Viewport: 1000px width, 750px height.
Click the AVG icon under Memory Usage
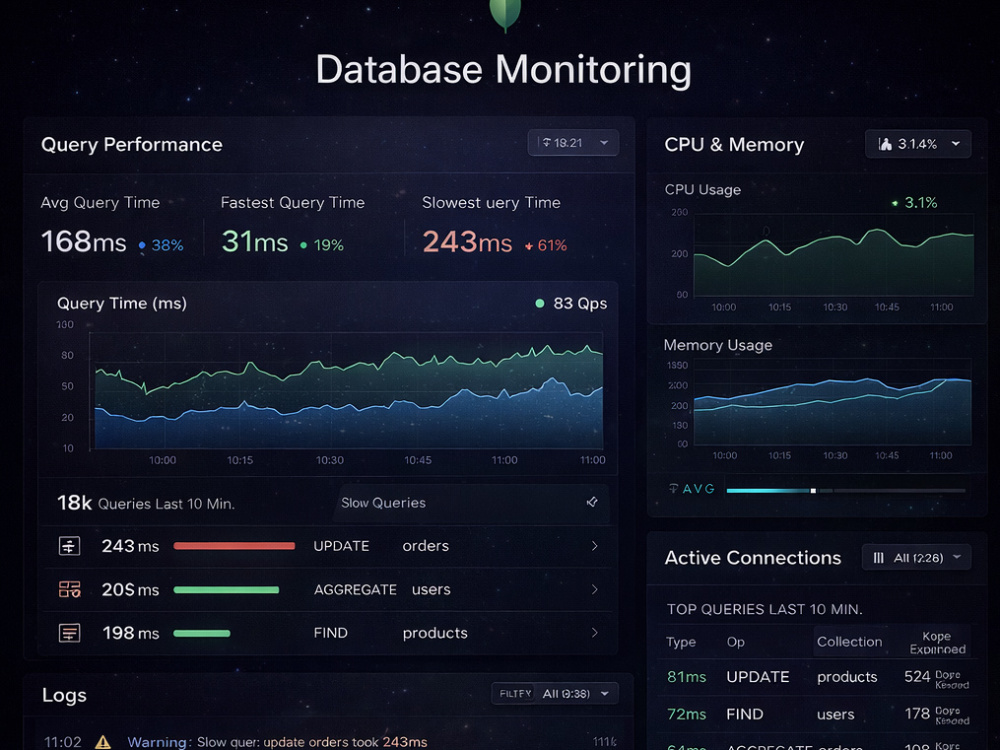pyautogui.click(x=673, y=489)
